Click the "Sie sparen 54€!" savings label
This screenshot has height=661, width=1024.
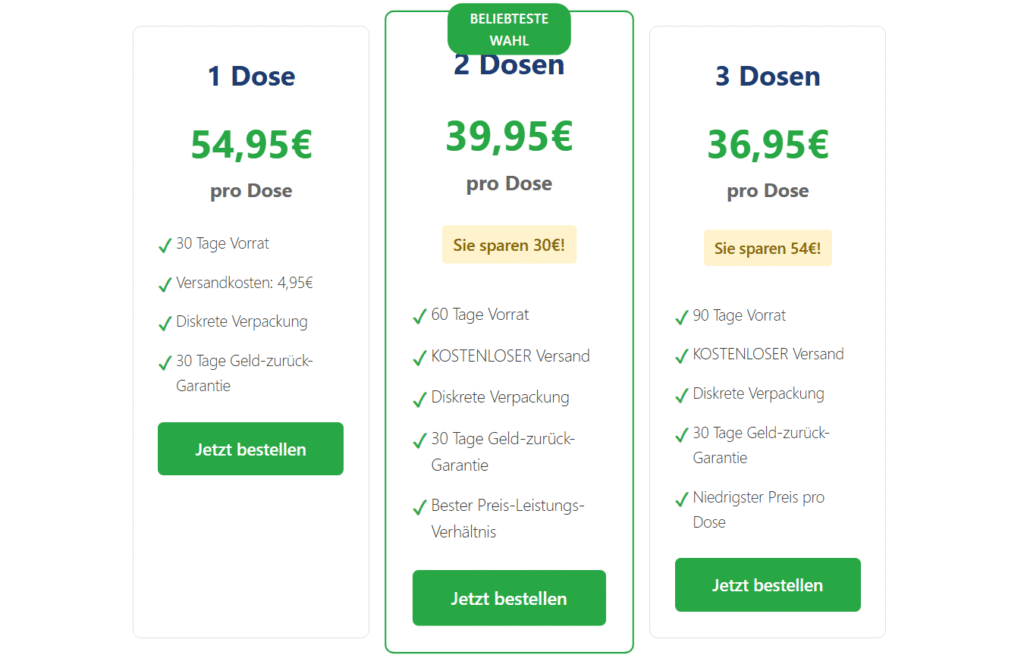(x=768, y=248)
